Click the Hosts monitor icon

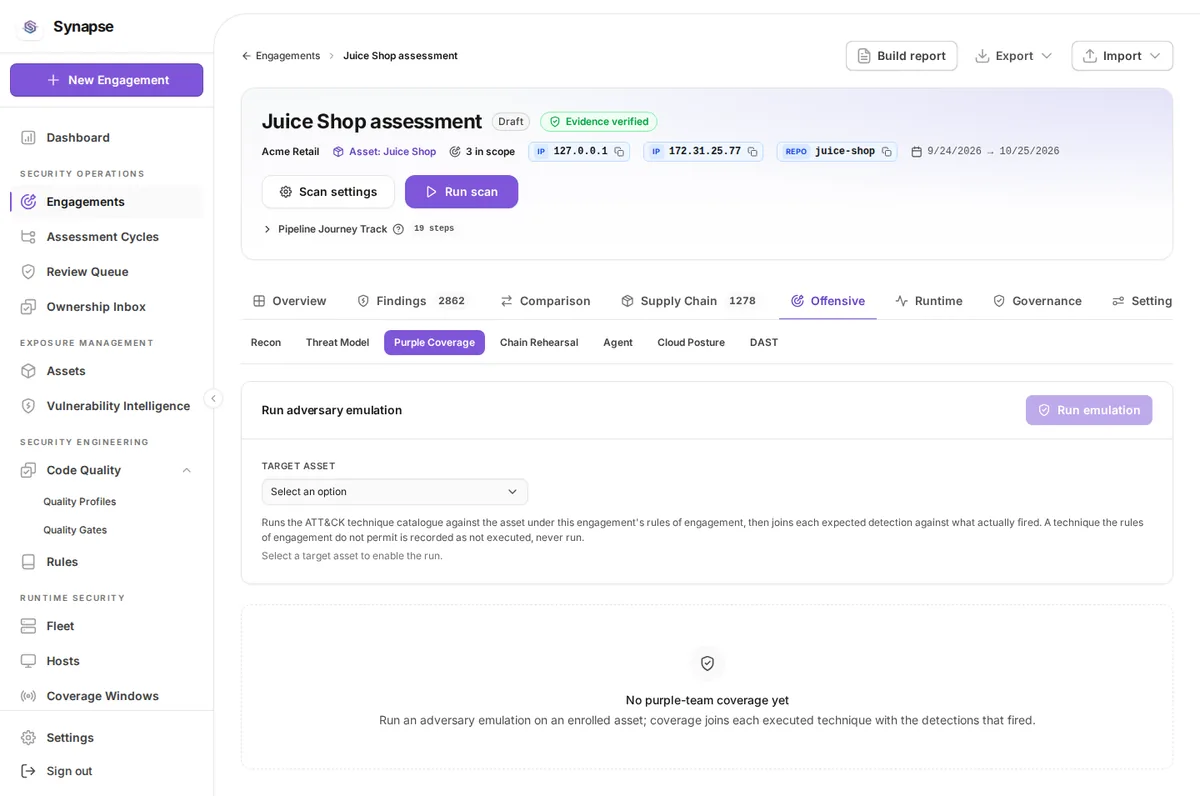pyautogui.click(x=28, y=660)
